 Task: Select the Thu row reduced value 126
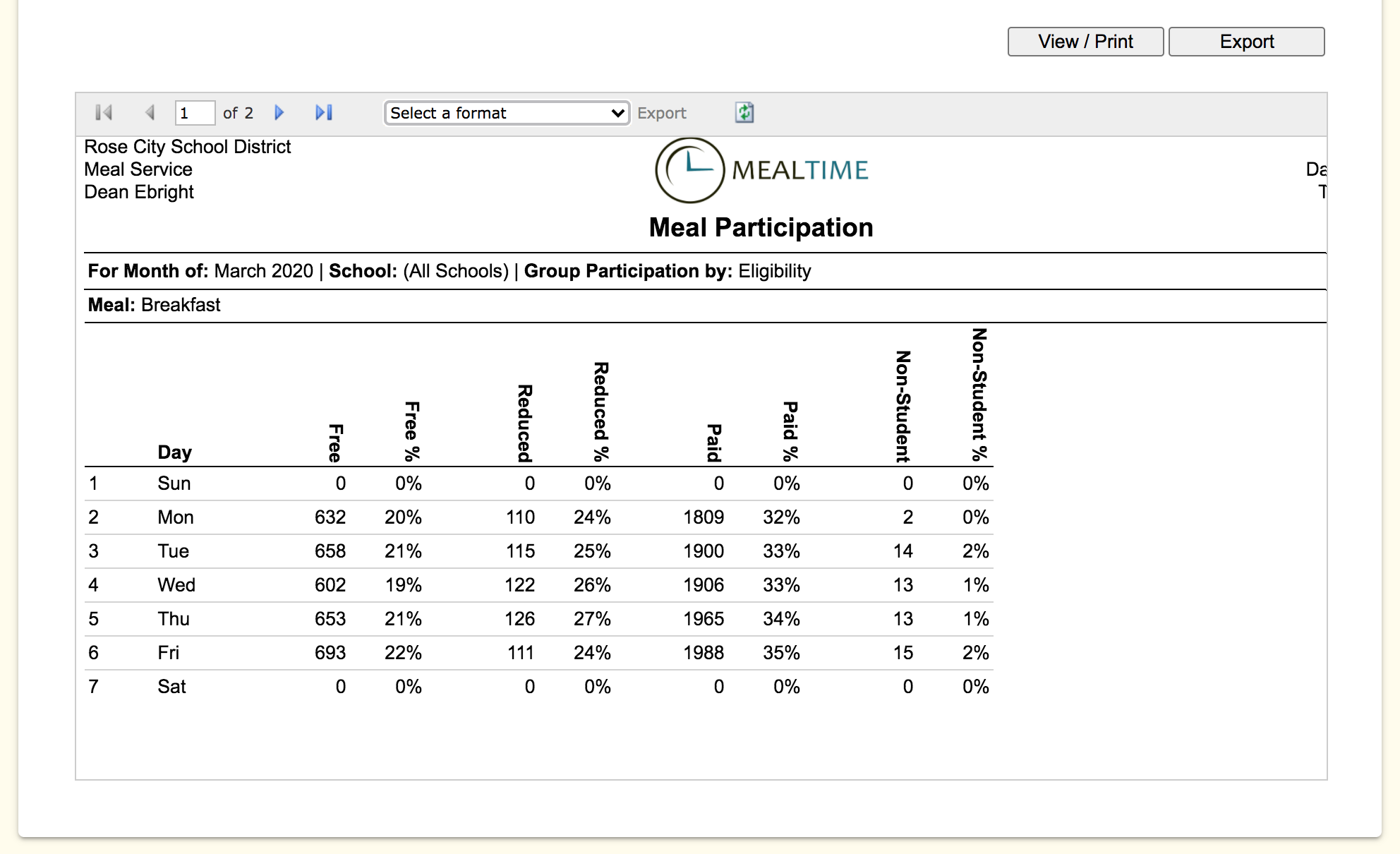tap(519, 619)
